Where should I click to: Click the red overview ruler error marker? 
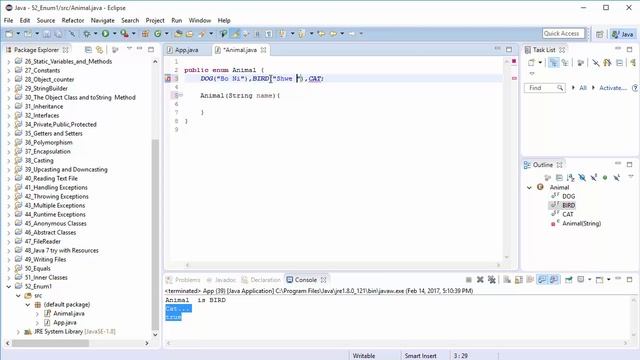(x=514, y=78)
